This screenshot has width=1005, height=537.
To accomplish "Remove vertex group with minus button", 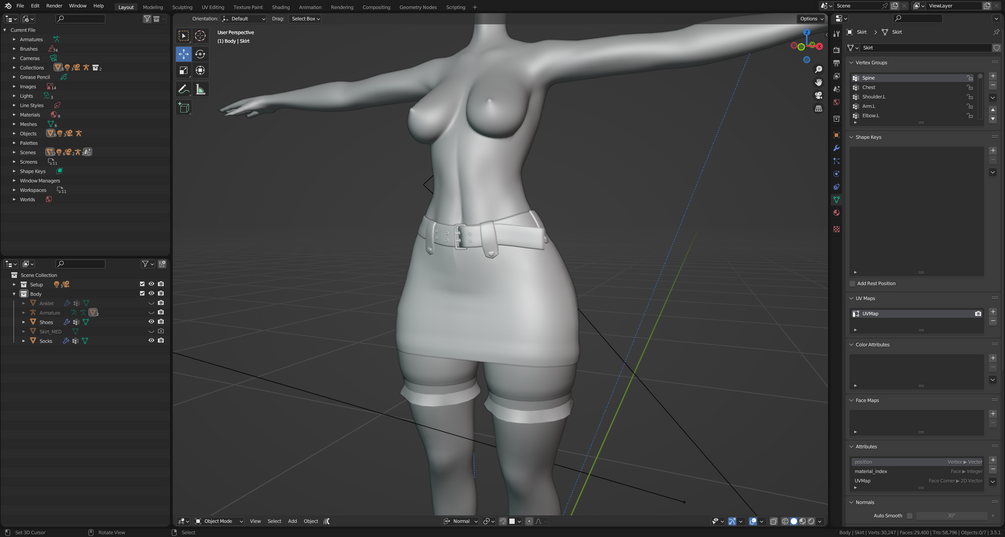I will [x=993, y=85].
